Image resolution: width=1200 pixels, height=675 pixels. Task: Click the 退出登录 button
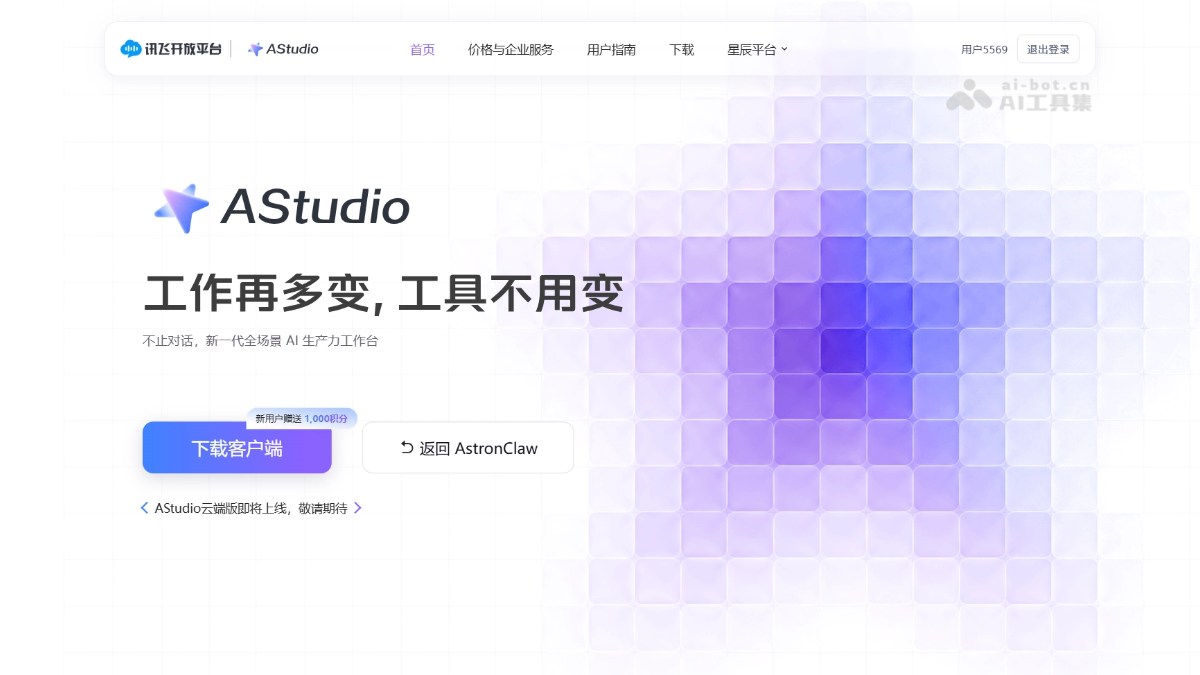[x=1048, y=49]
